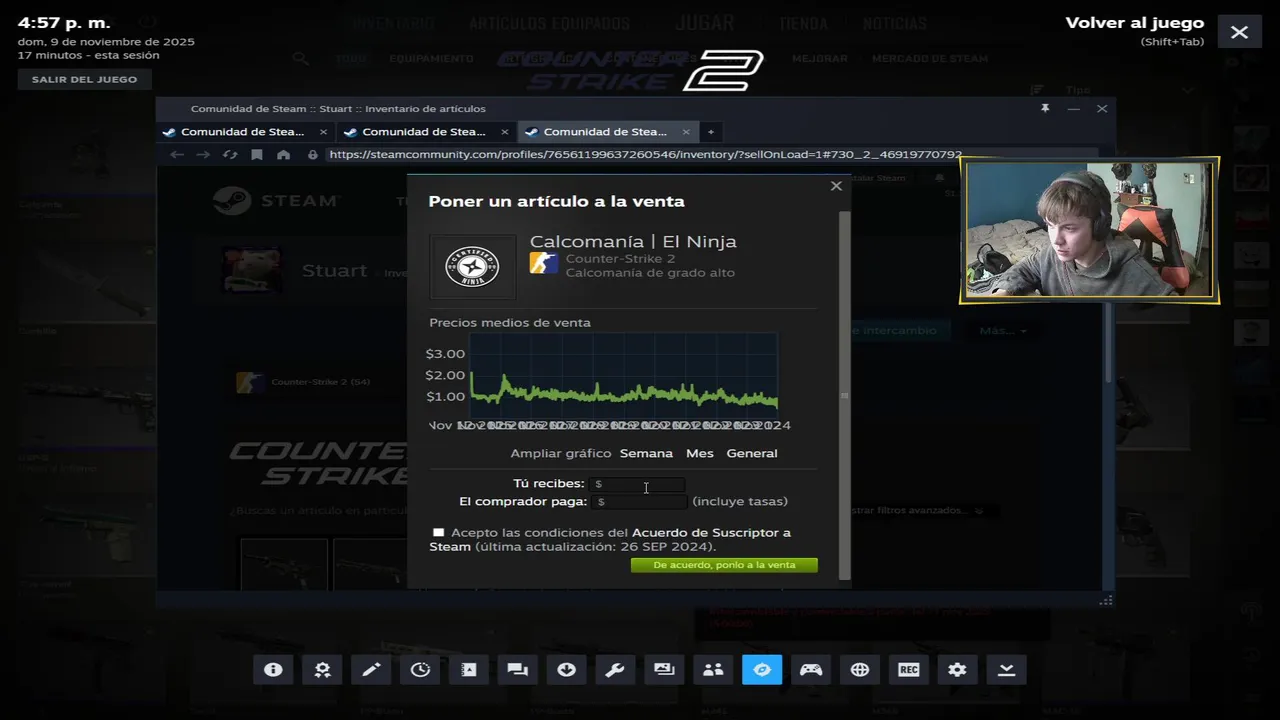The image size is (1280, 720).
Task: Open guides book icon in overlay toolbar
Action: tap(469, 670)
